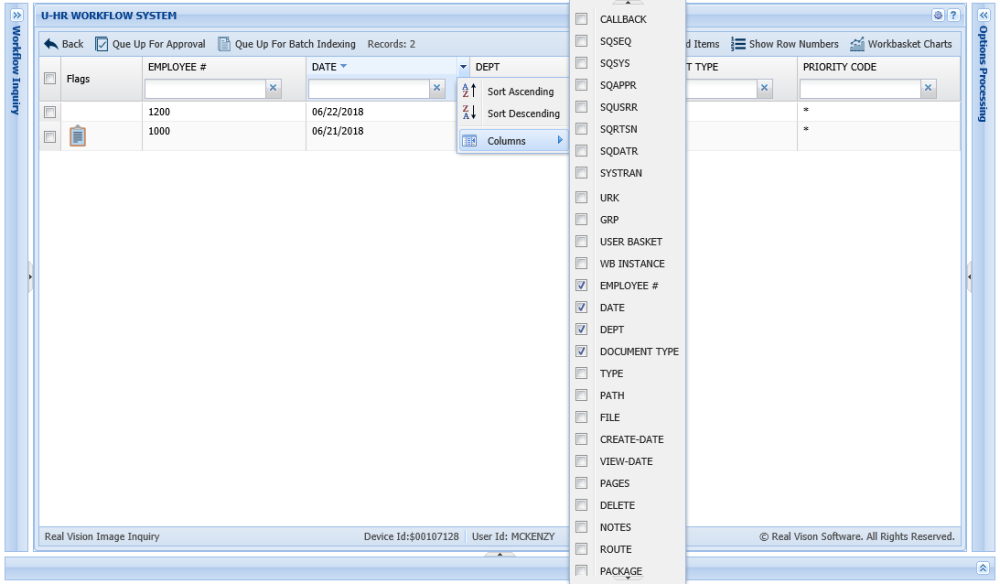Disable the DATE column checkbox
Screen dimensions: 1000x584
pos(581,307)
